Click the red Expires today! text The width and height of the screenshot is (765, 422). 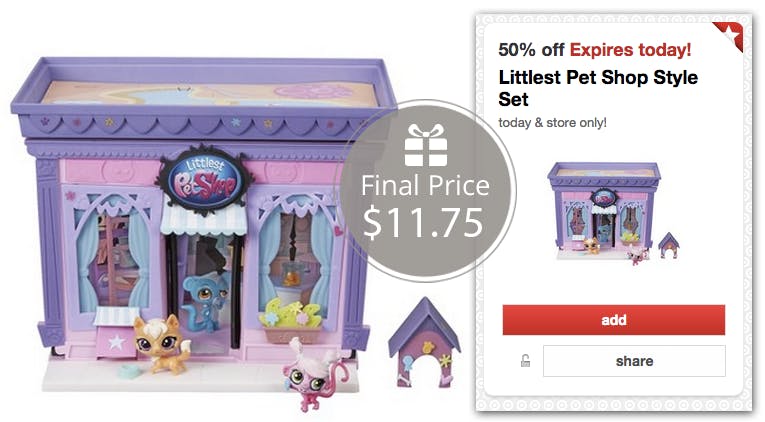click(630, 50)
